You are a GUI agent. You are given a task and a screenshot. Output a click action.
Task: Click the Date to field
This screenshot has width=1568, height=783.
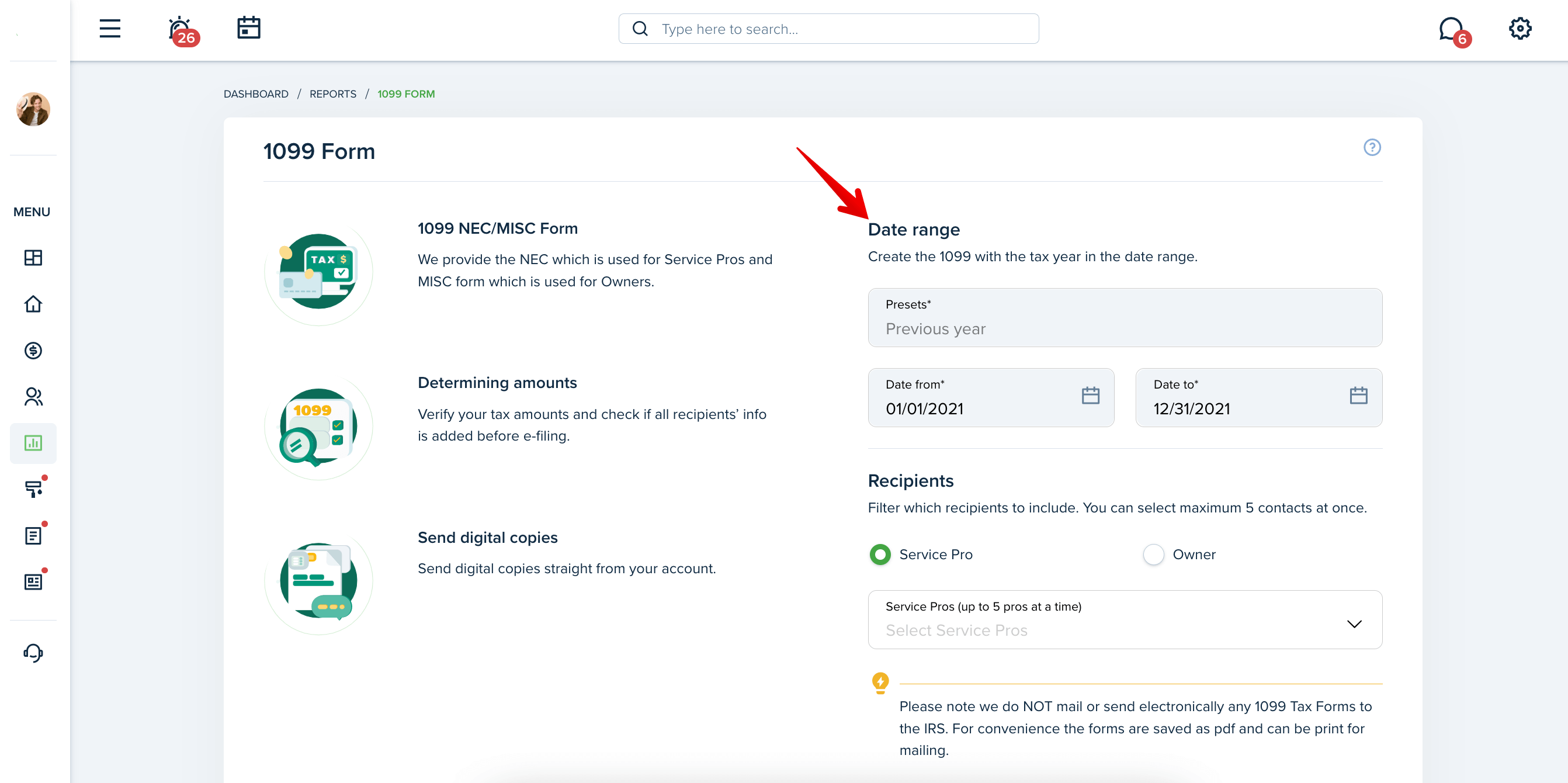tap(1258, 397)
